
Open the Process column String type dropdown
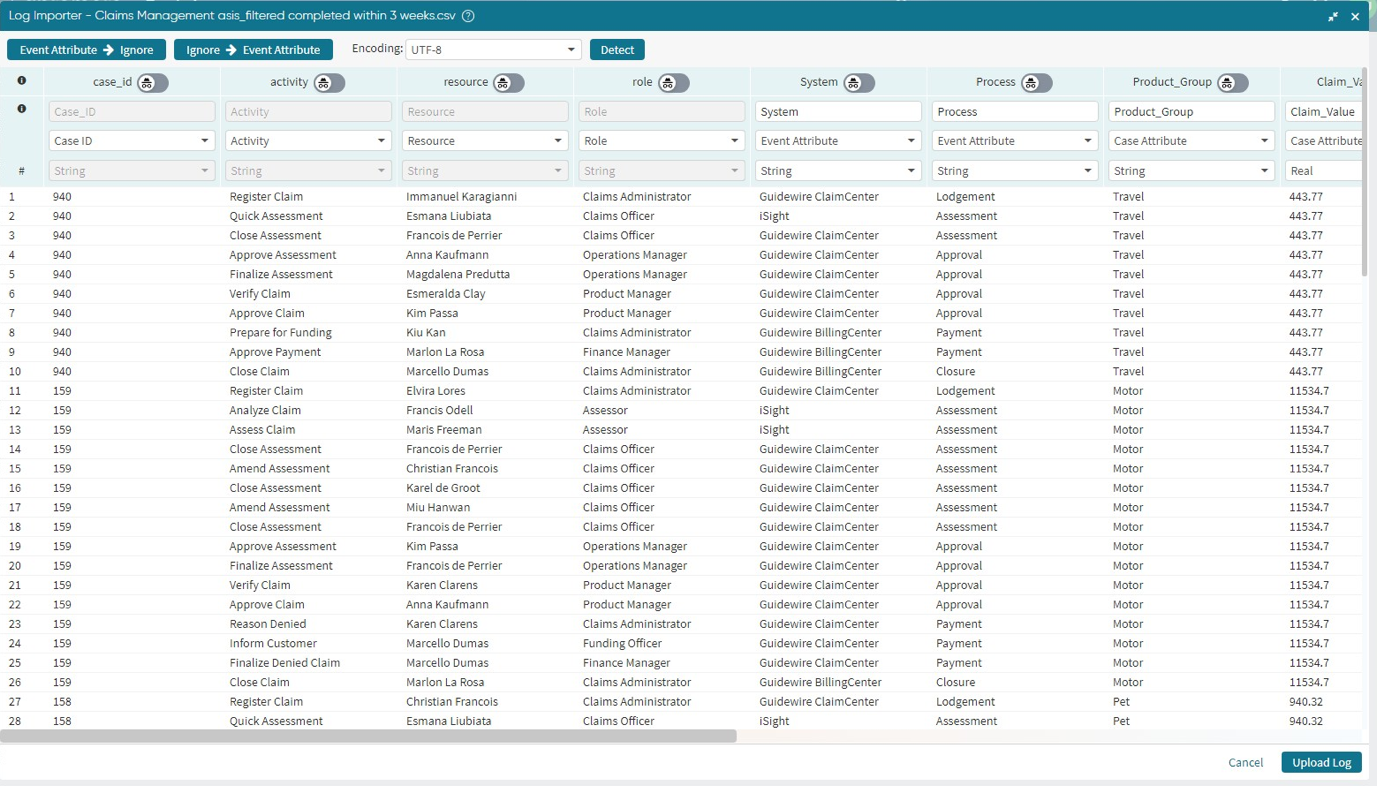(x=1014, y=171)
